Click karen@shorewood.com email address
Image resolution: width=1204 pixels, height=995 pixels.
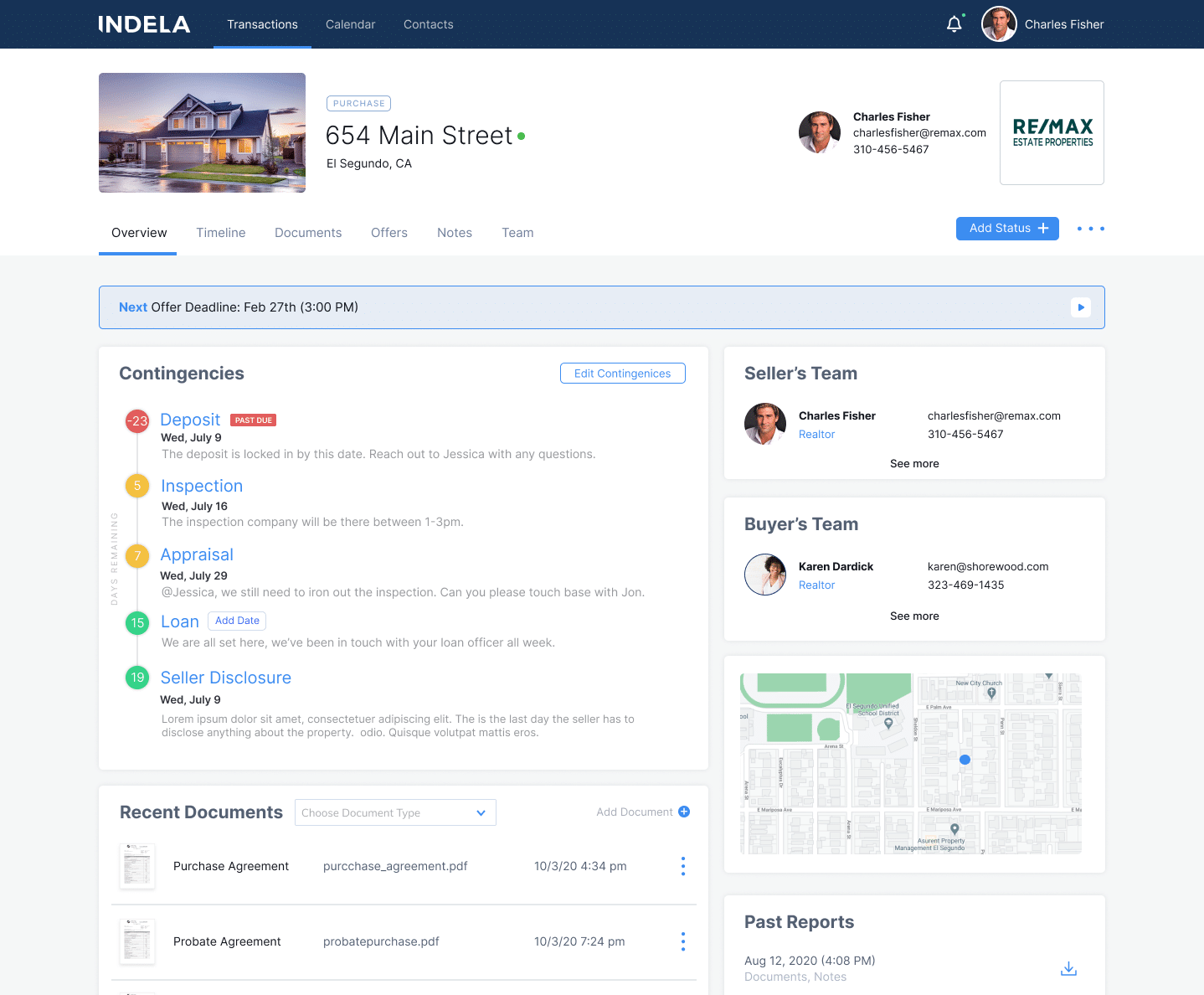click(x=988, y=566)
